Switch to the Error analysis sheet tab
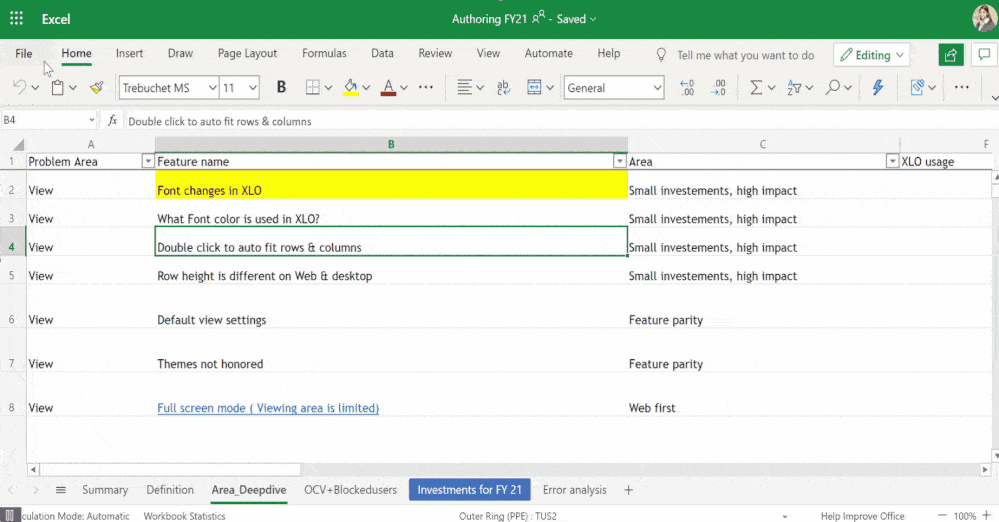 click(x=574, y=490)
